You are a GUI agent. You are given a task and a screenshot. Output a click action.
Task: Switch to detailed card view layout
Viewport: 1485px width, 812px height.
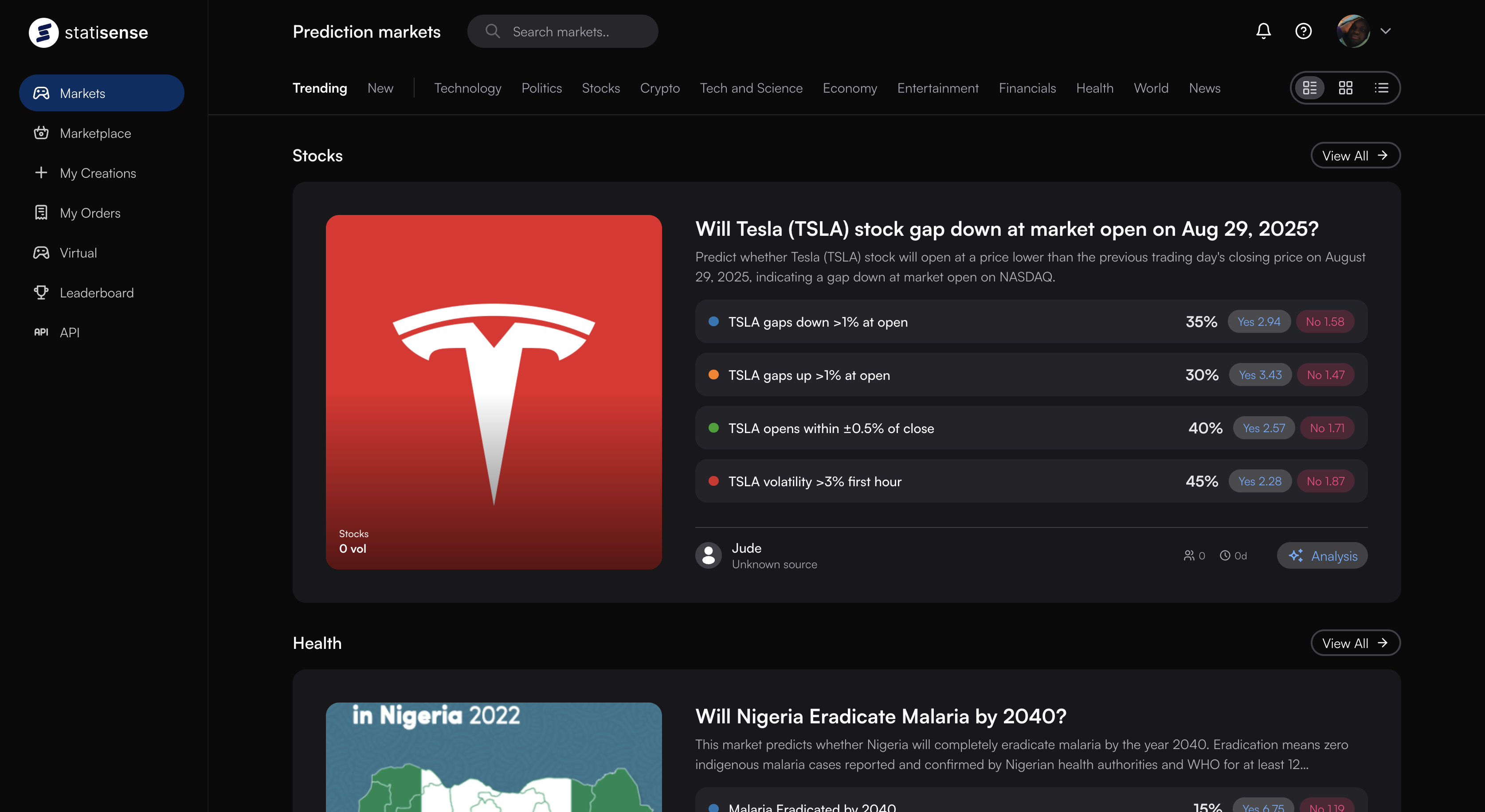[1310, 88]
